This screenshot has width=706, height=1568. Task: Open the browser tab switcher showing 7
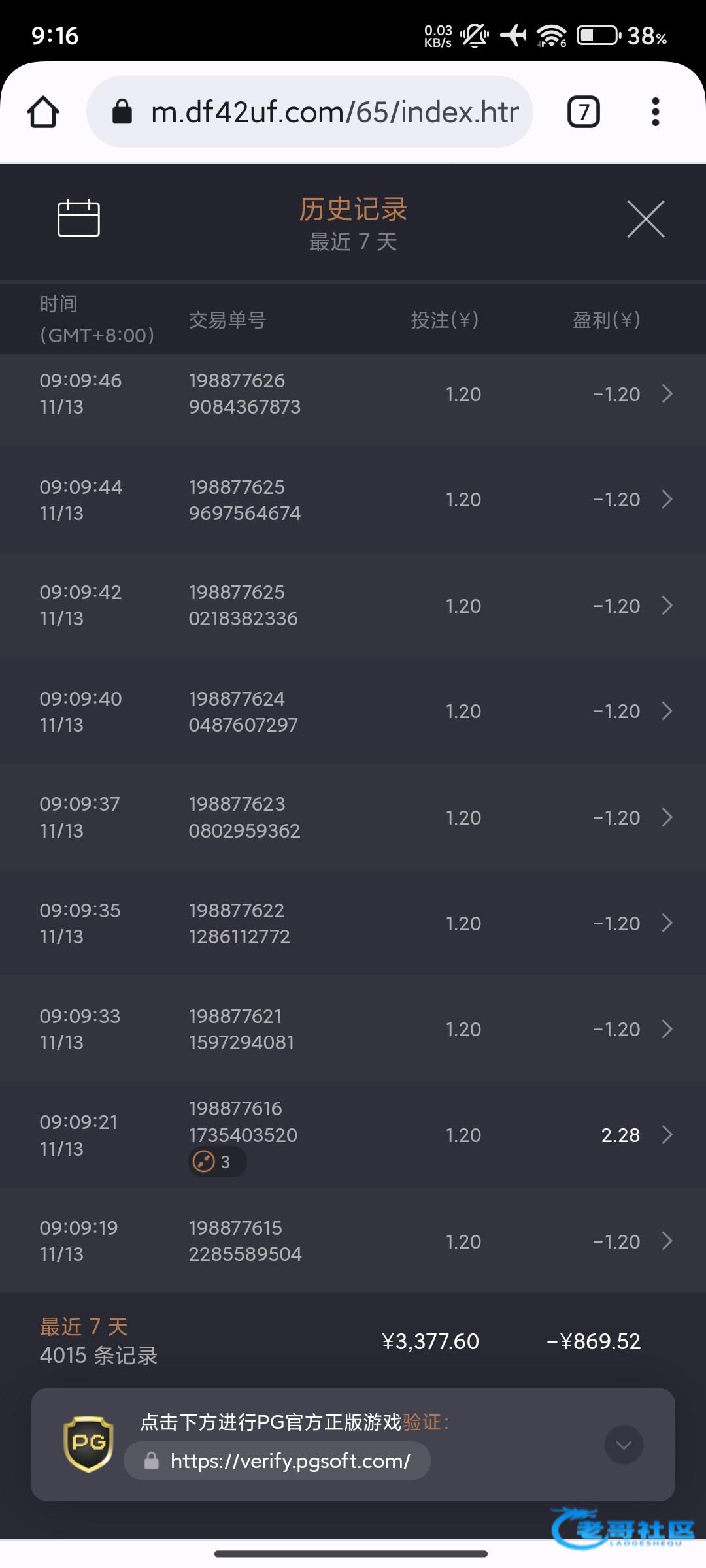[583, 112]
